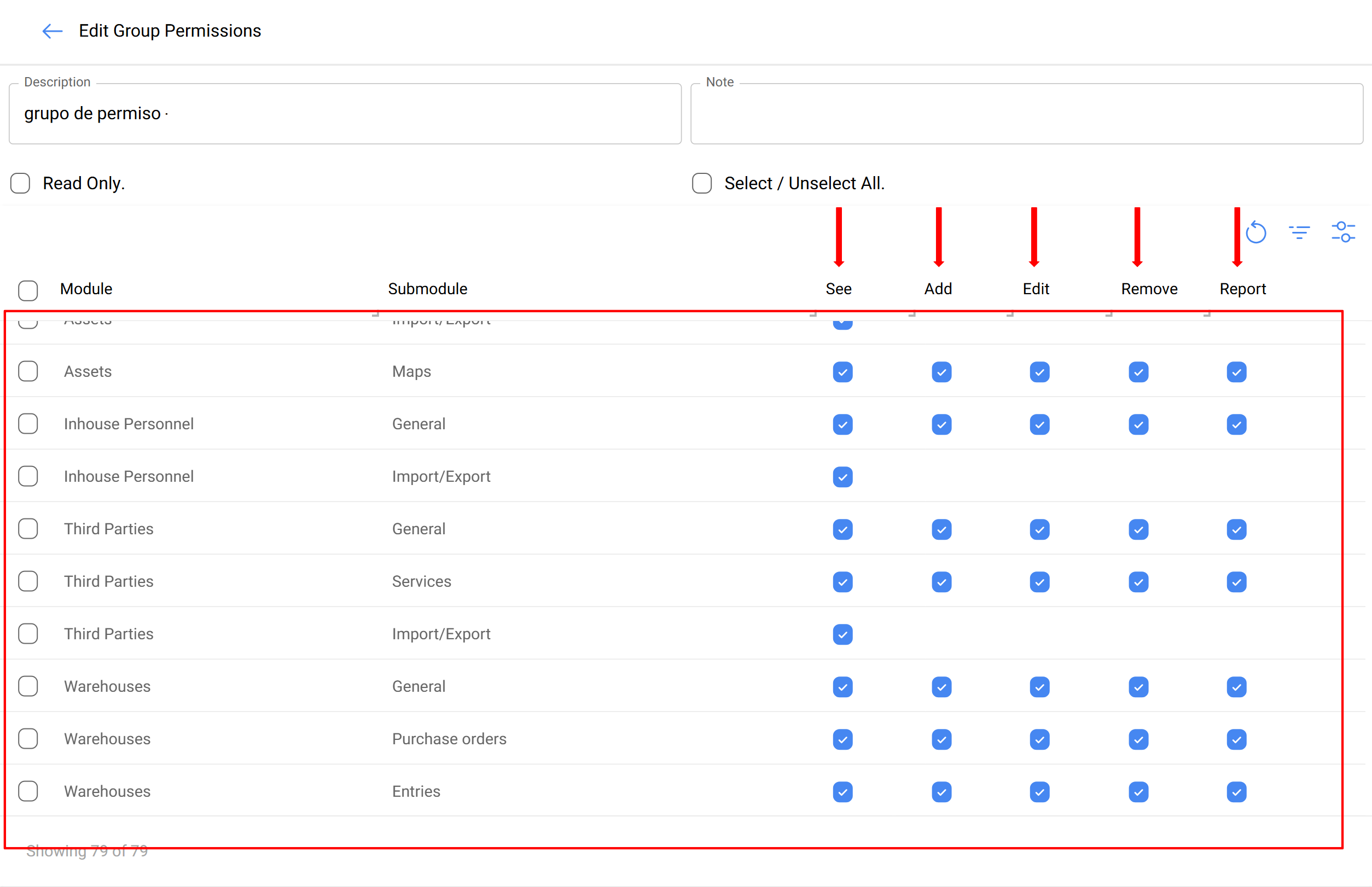Check the header select-all rows checkbox

28,290
